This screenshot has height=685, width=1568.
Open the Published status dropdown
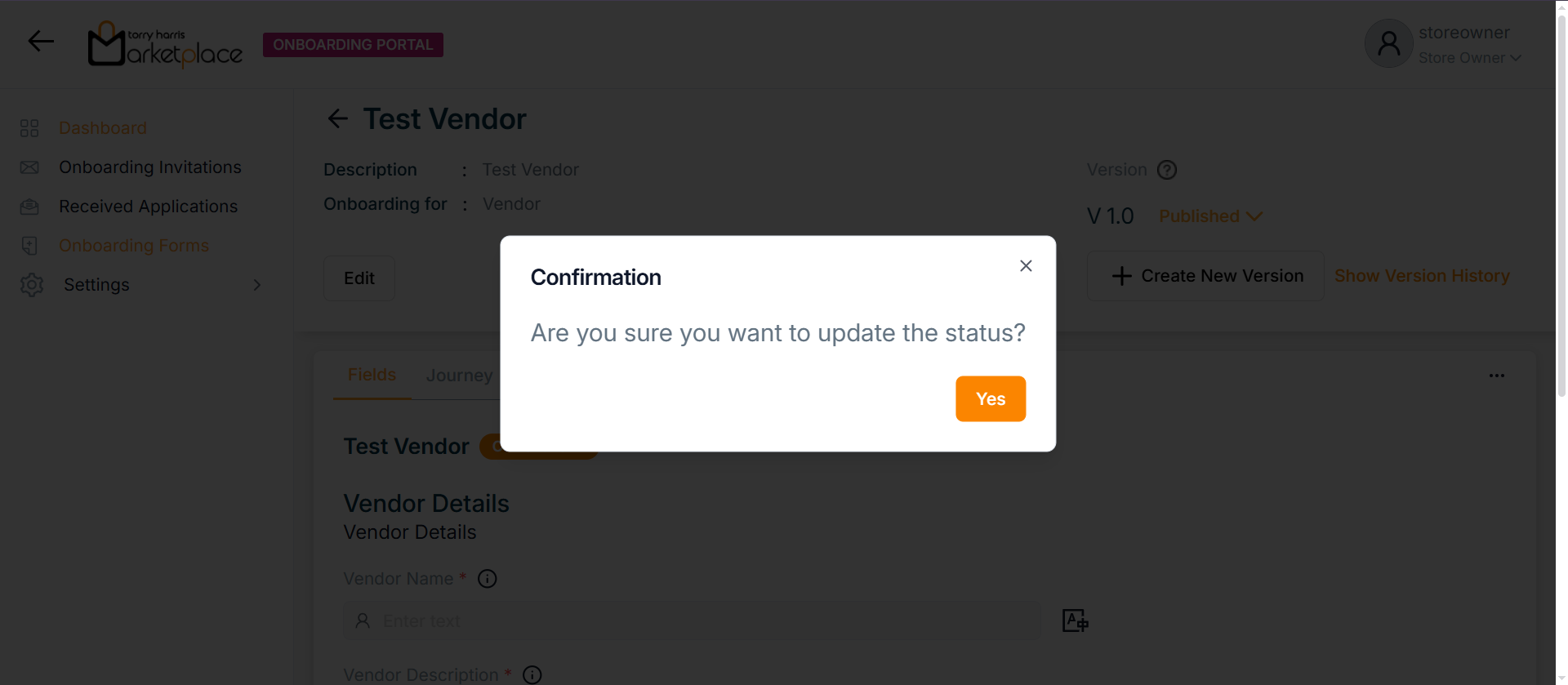point(1210,216)
